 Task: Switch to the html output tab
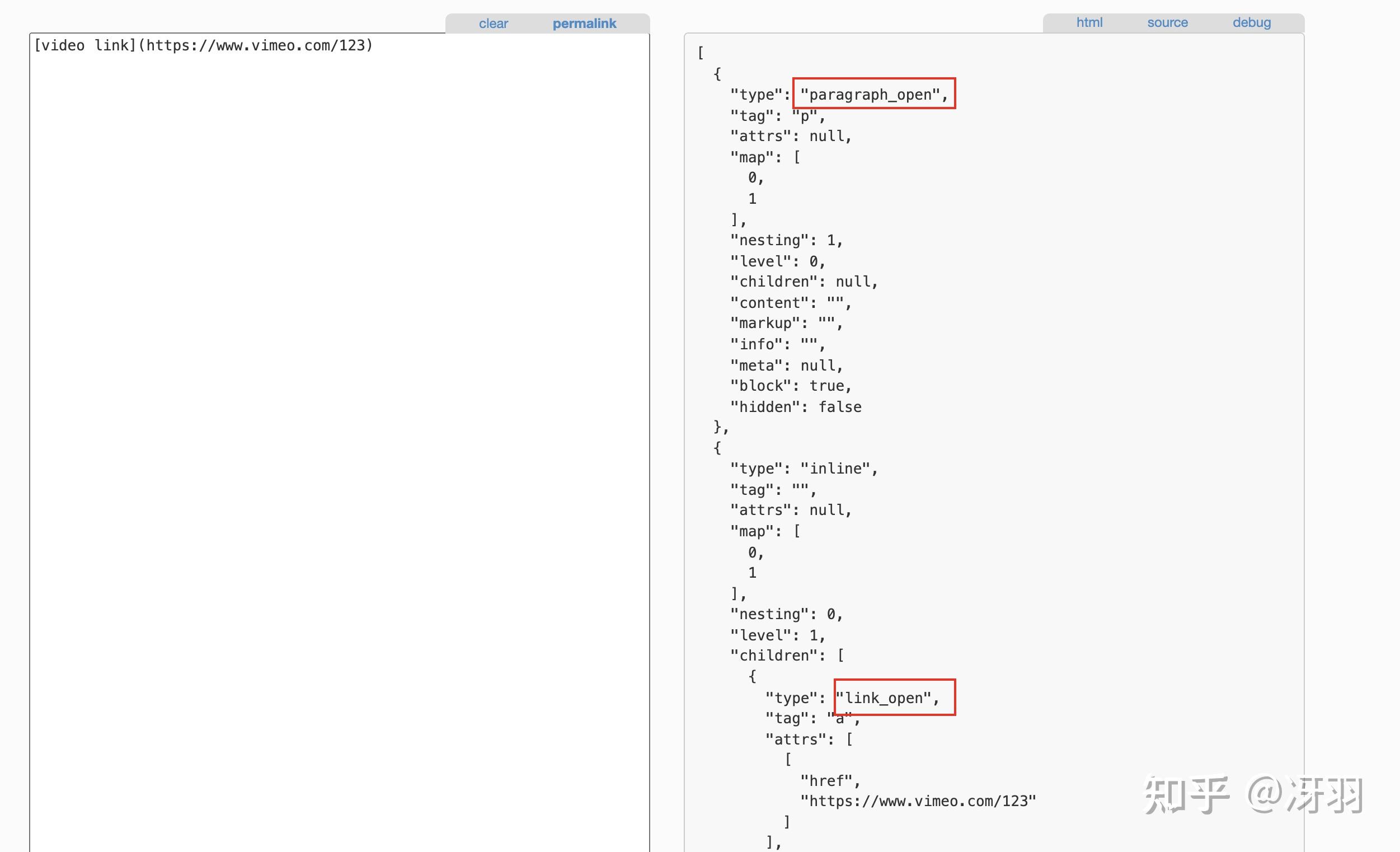click(1089, 22)
